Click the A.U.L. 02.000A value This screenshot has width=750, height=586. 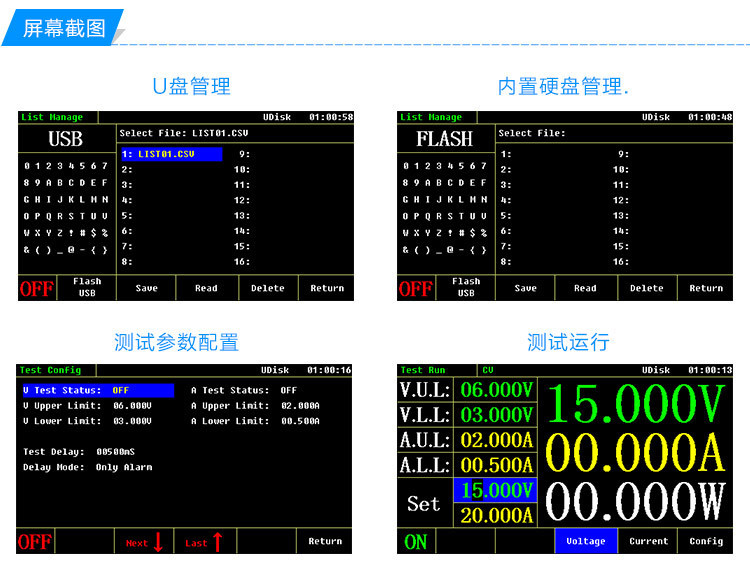click(496, 440)
